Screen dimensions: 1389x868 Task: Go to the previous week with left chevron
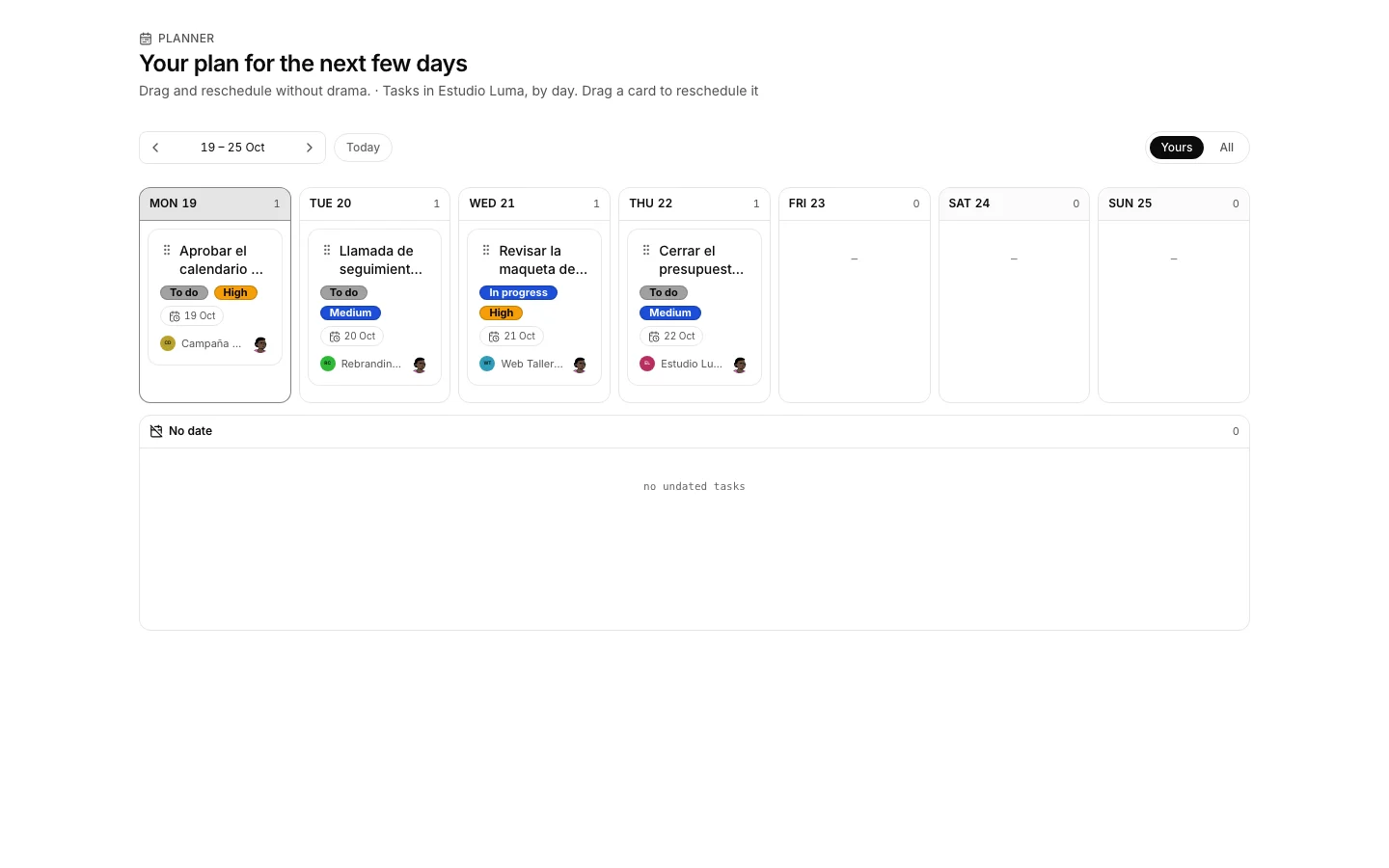[155, 148]
